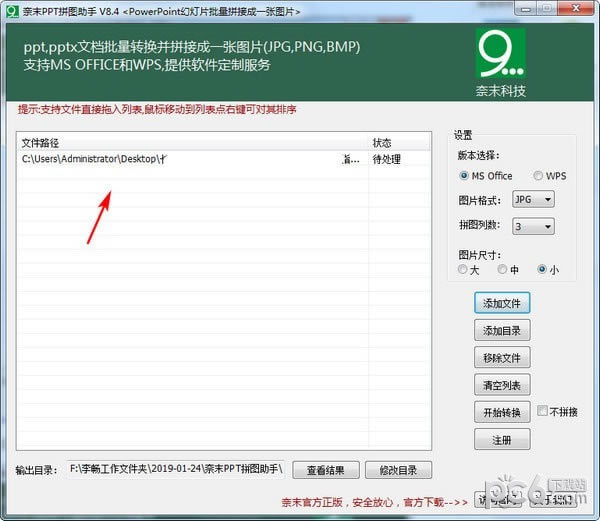Click the 添加目录 button

(501, 330)
